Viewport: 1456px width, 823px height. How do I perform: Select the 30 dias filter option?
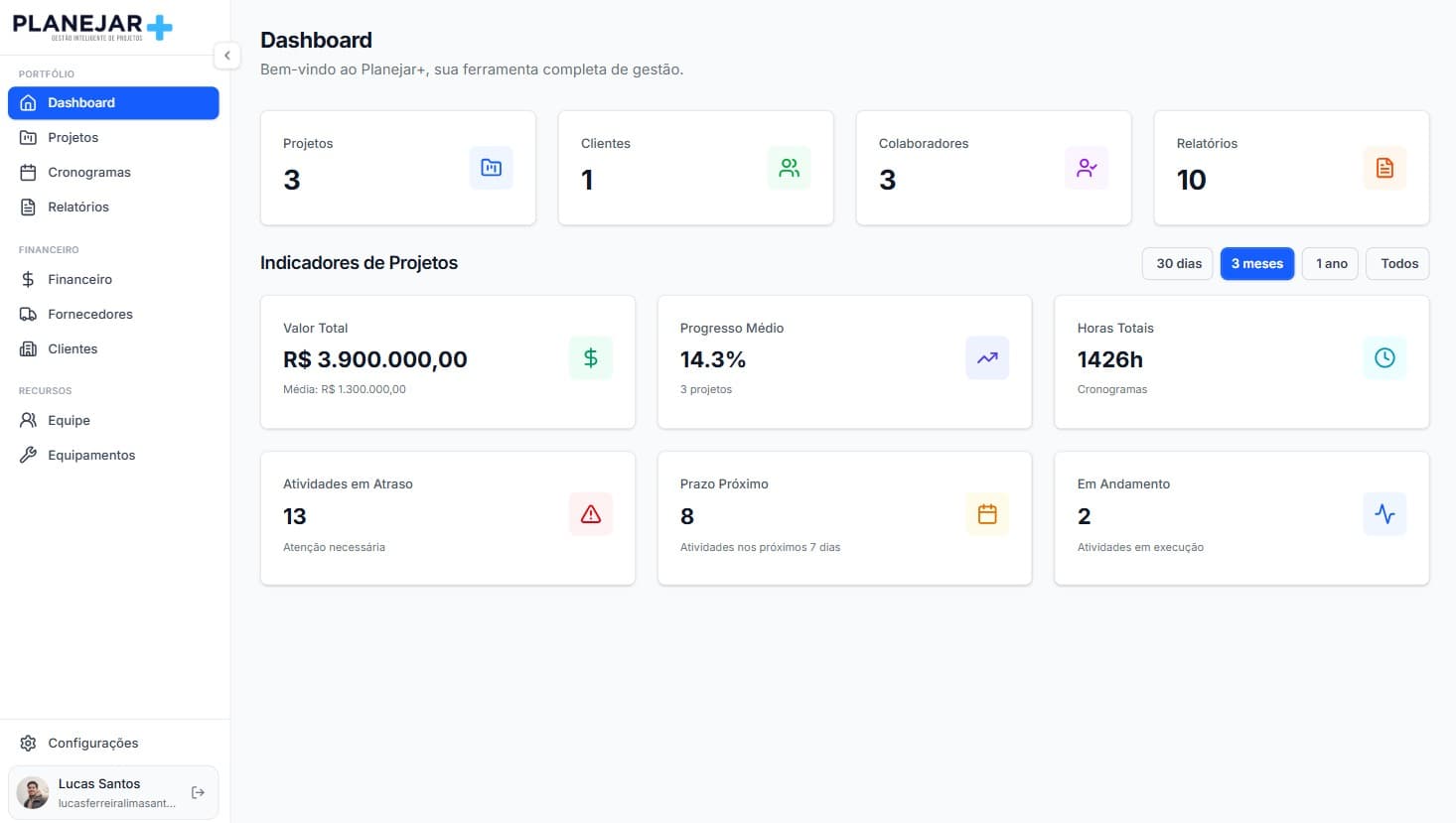(1177, 263)
